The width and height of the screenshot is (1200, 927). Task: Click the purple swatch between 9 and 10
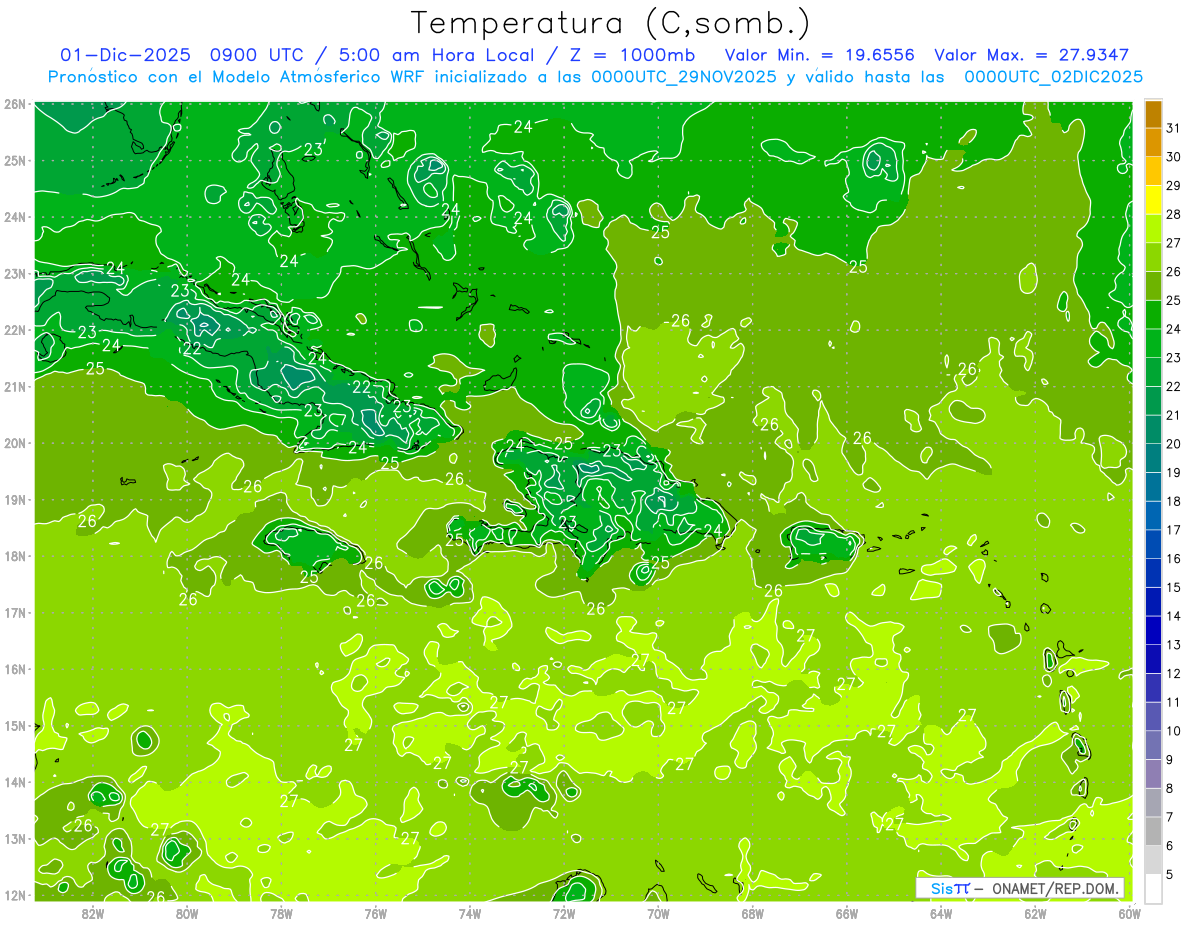[x=1153, y=745]
